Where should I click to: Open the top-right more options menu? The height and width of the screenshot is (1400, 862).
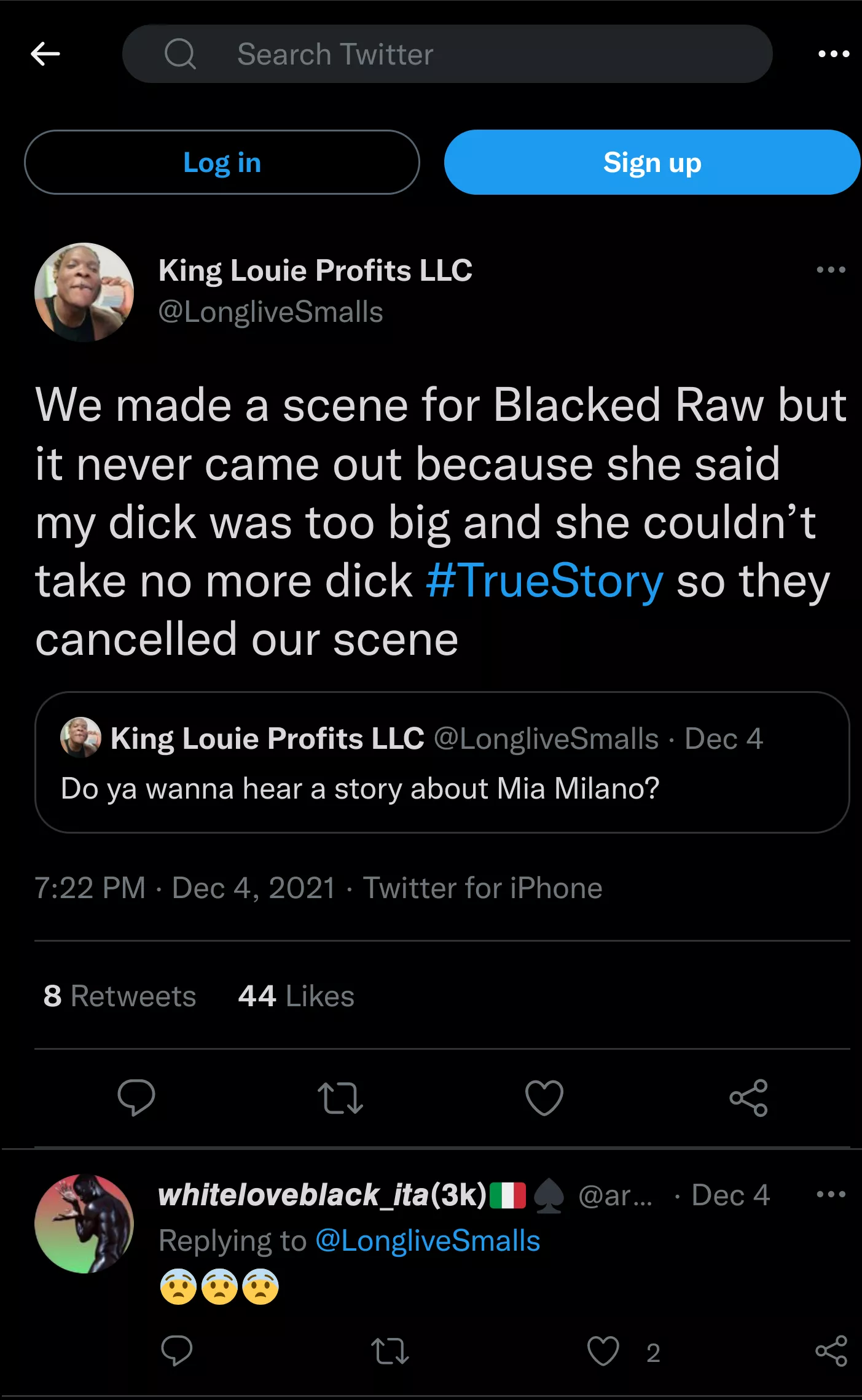(x=833, y=54)
